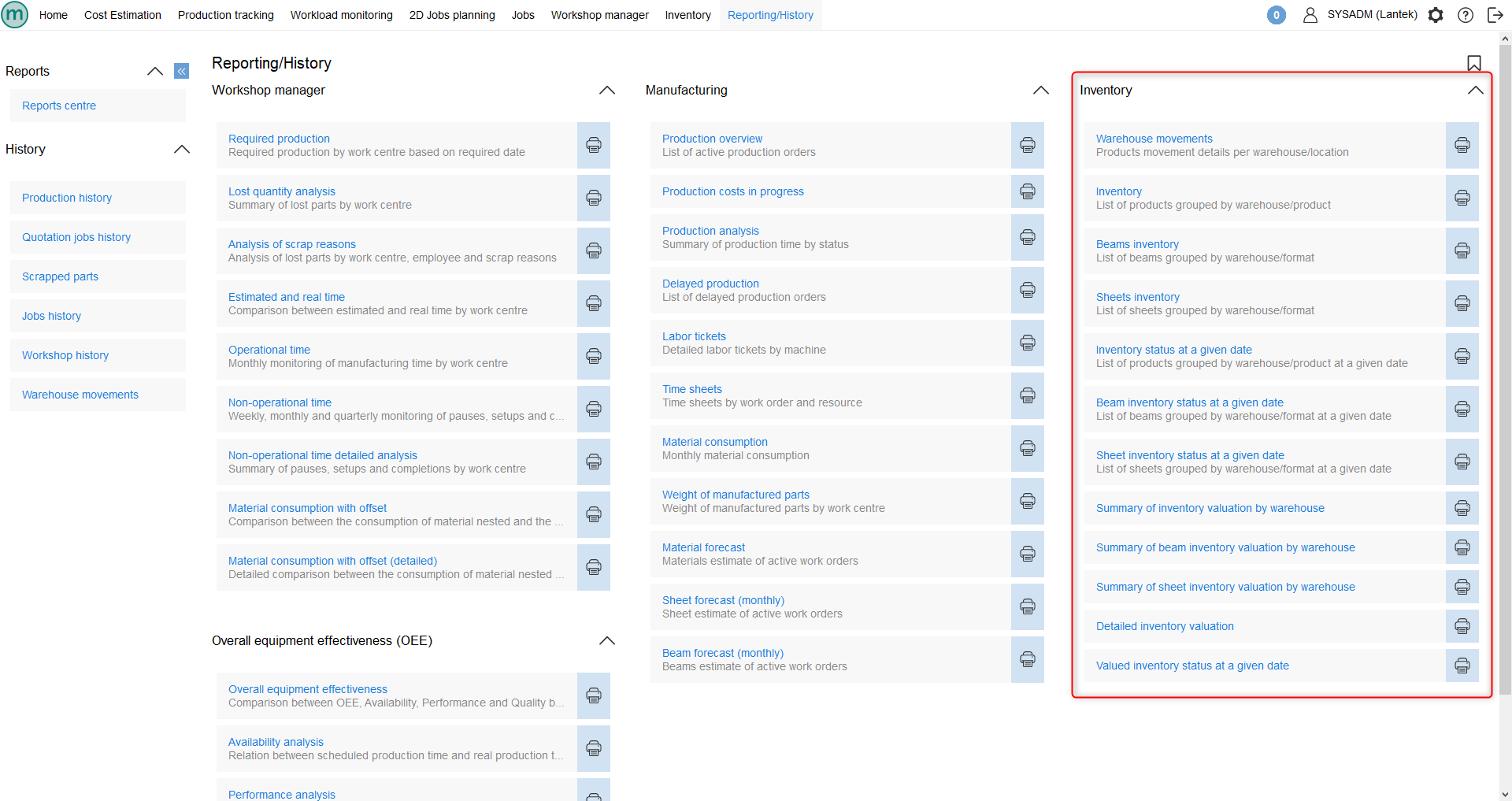Collapse sidebar using double-arrow icon
Screen dimensions: 1512x801
tap(181, 72)
